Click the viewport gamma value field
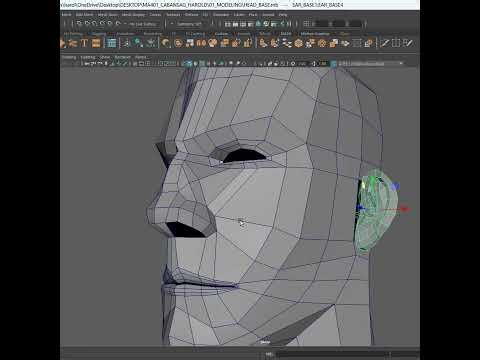This screenshot has height=360, width=480. 323,63
